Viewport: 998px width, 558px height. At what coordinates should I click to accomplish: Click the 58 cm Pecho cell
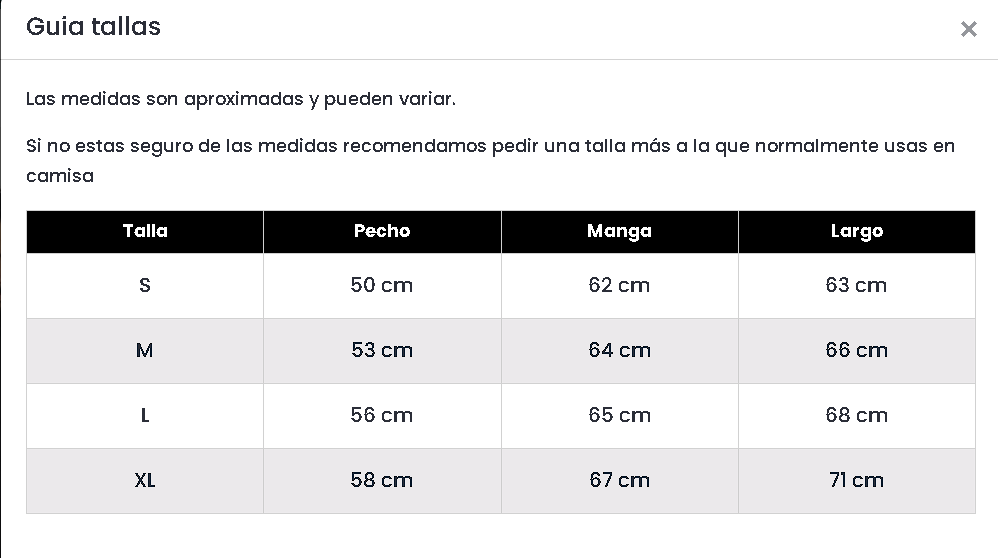382,480
